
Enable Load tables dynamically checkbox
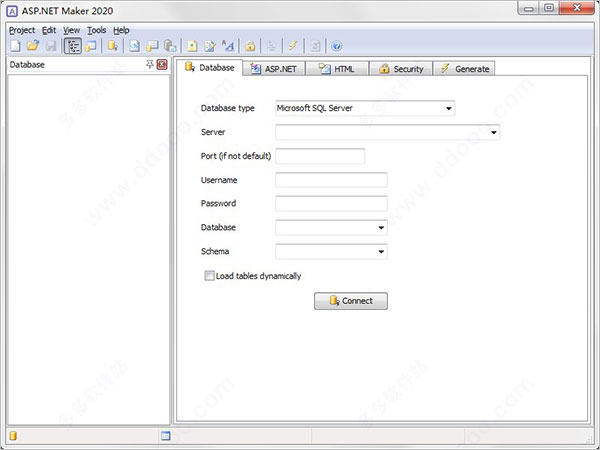tap(209, 276)
